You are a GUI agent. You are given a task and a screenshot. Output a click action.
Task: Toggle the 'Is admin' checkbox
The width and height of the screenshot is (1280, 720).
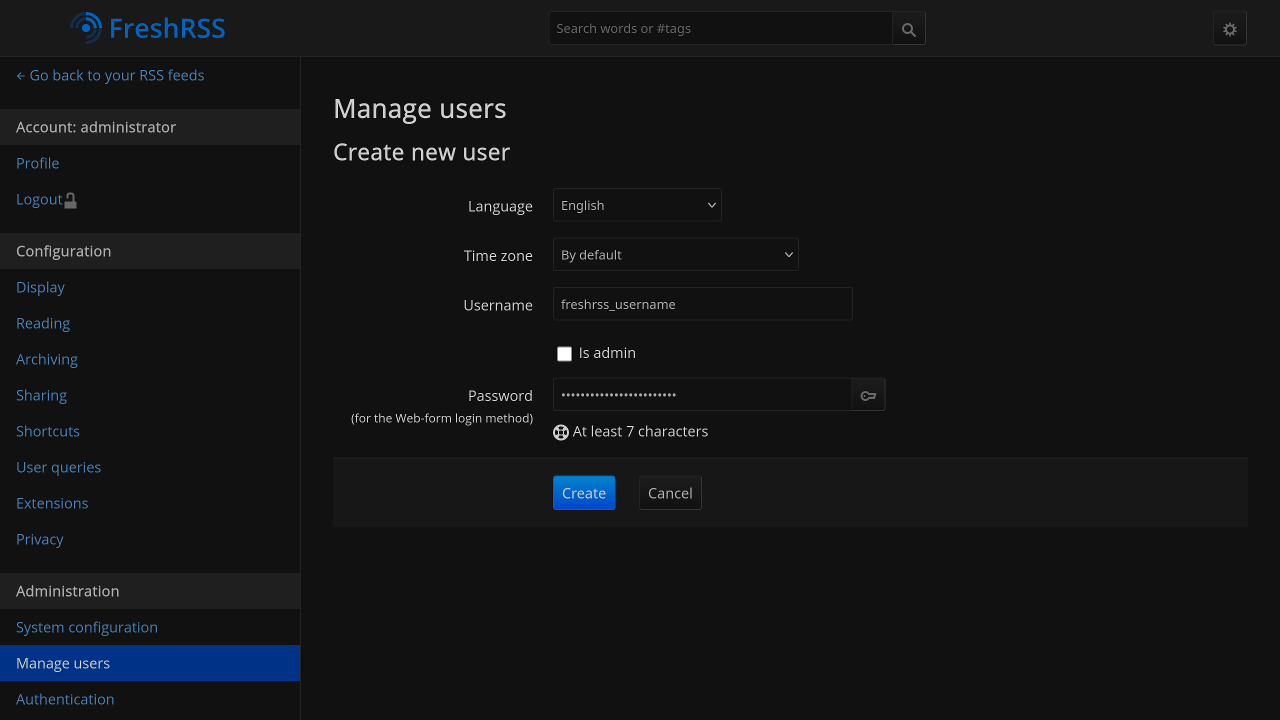coord(564,353)
